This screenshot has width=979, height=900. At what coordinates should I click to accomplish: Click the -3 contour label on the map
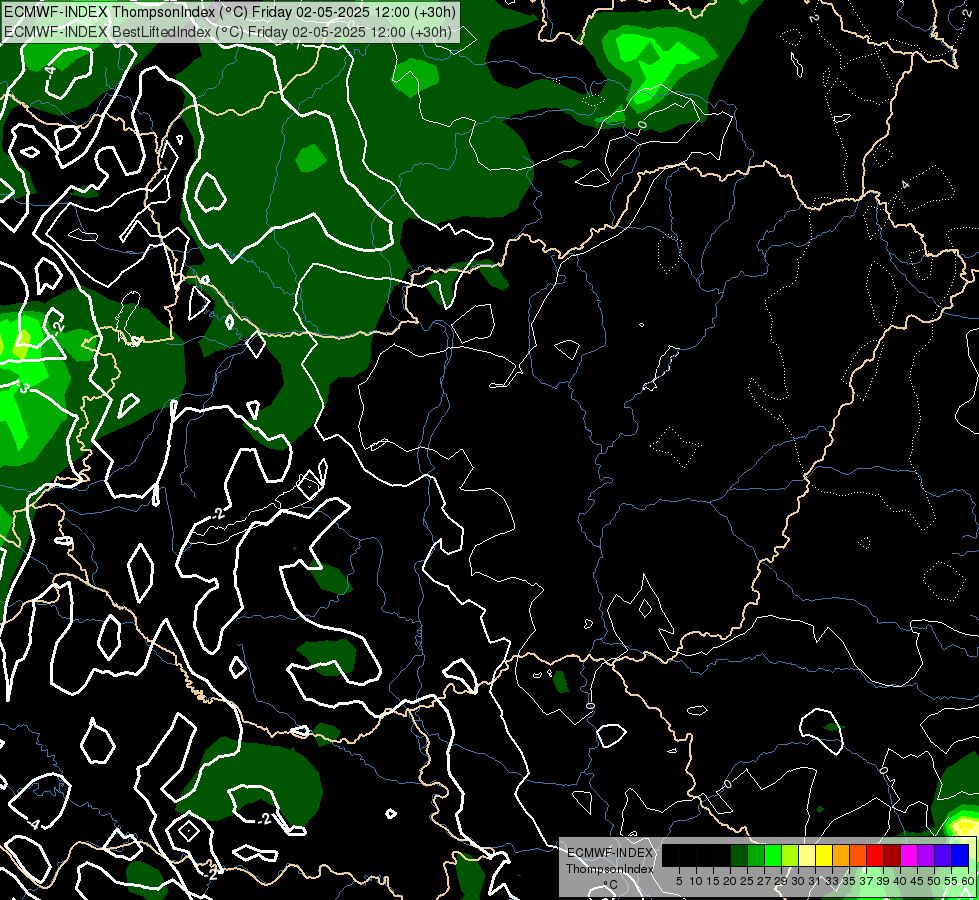[23, 388]
